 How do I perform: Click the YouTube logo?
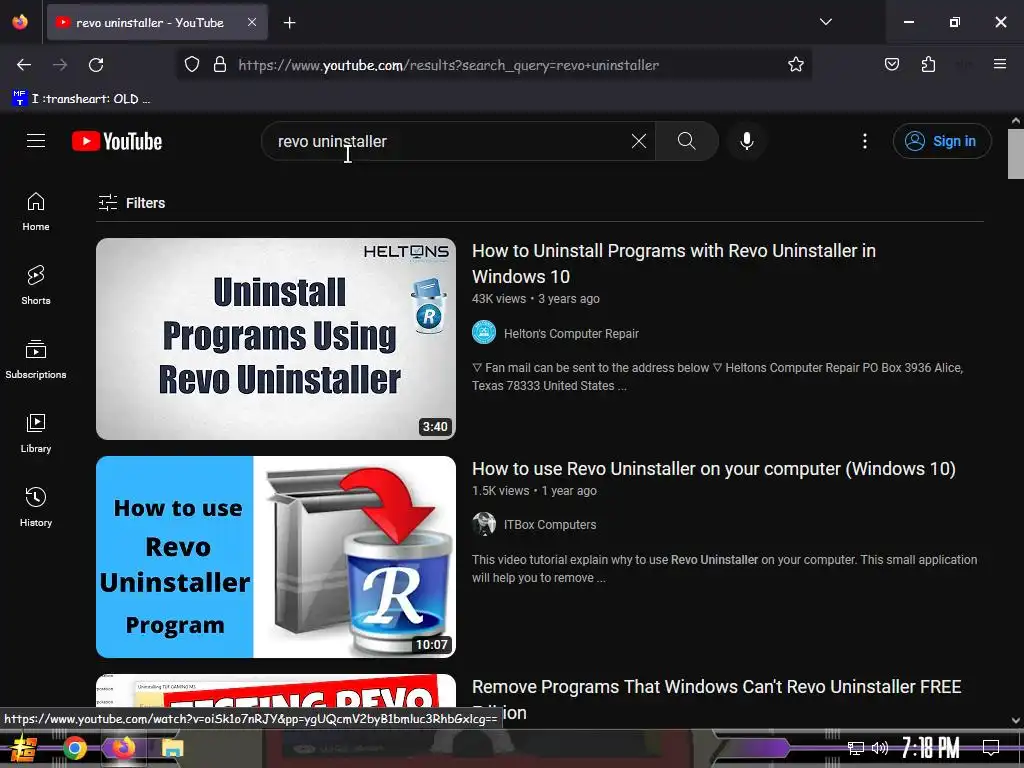[x=117, y=141]
